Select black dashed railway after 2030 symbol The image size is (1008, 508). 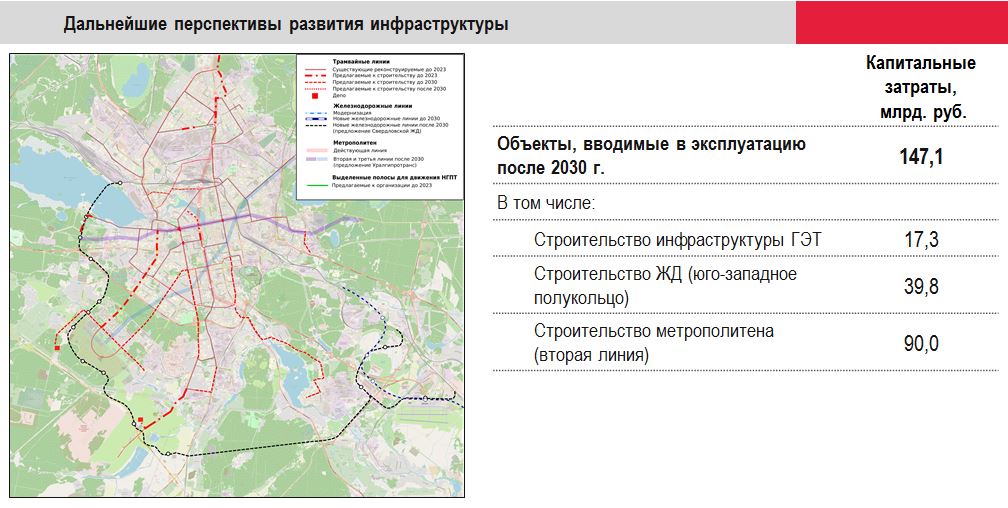coord(316,125)
